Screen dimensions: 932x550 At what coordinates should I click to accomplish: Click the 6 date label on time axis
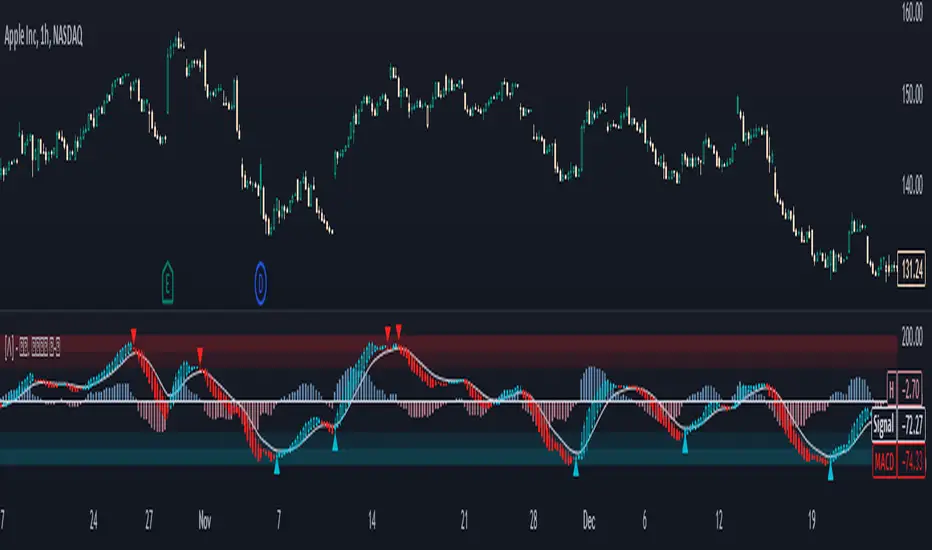point(644,521)
